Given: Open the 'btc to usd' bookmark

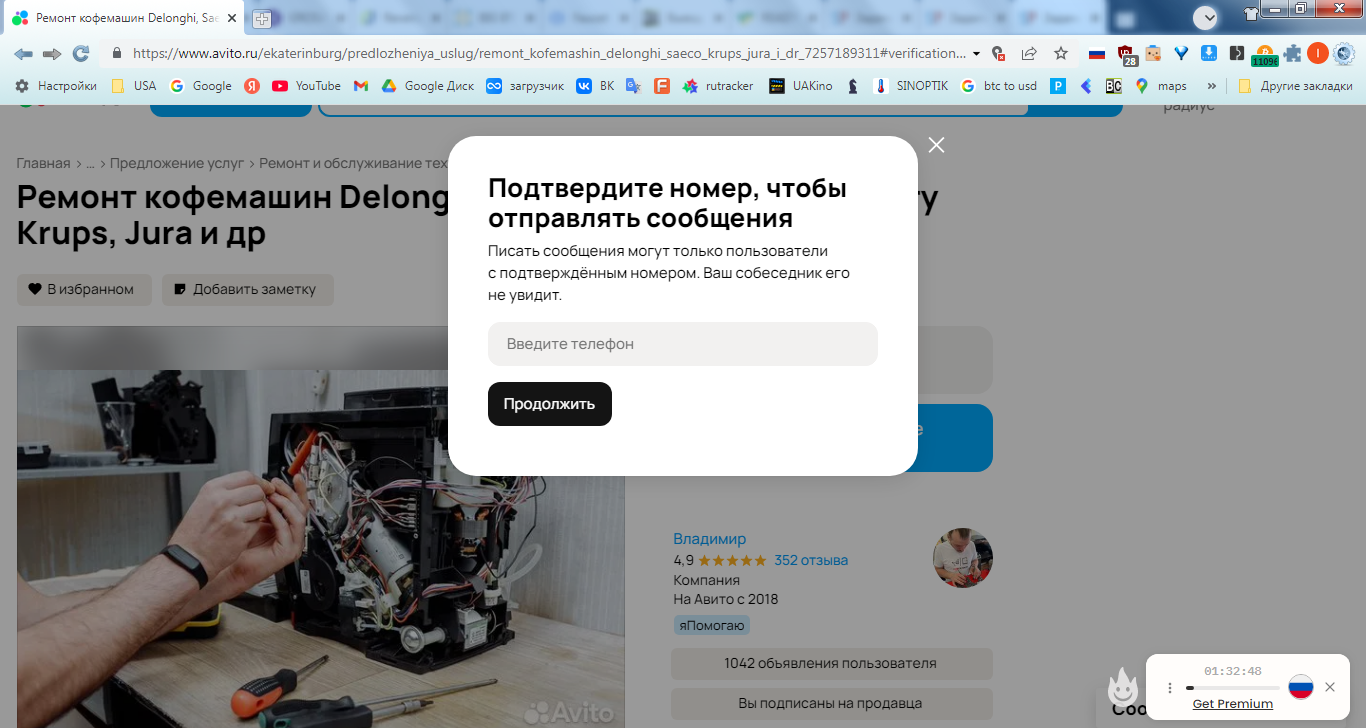Looking at the screenshot, I should (x=999, y=86).
